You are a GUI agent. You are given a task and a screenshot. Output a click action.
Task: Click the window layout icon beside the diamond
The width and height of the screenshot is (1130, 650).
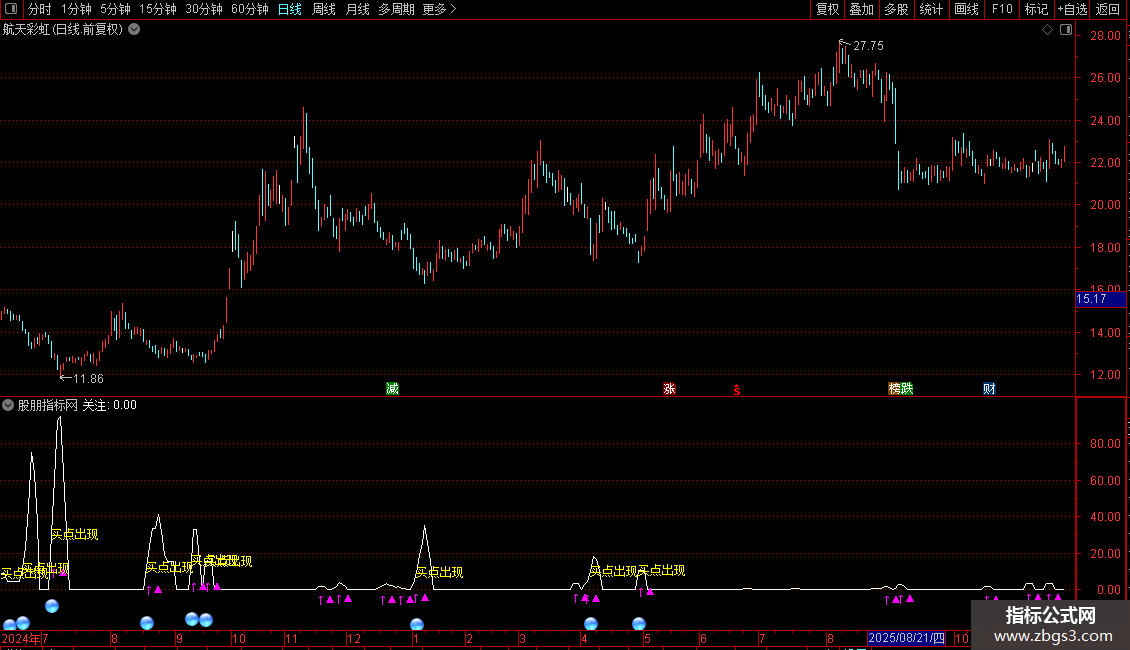1066,30
